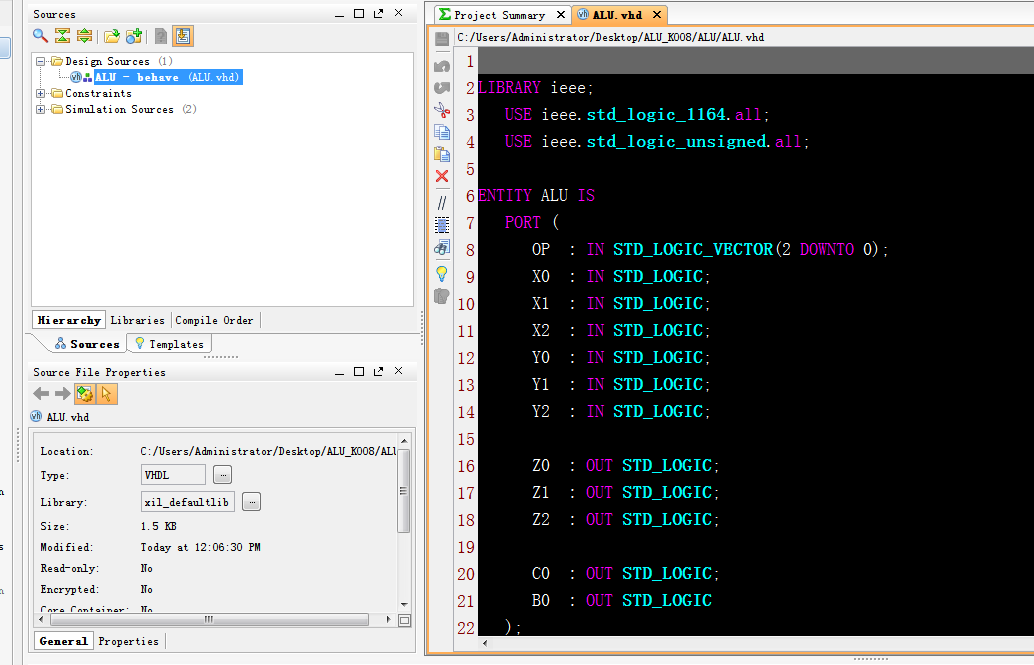Click the scissors Cut icon in editor
Image resolution: width=1034 pixels, height=665 pixels.
click(442, 110)
